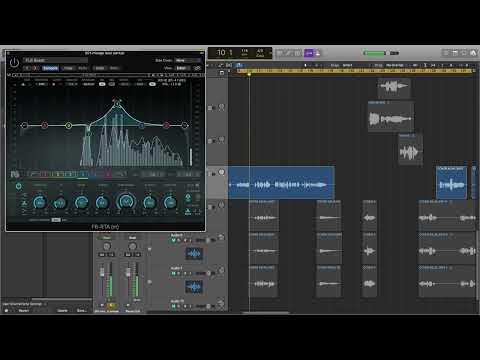Screen dimensions: 480x360
Task: Select the long blue selected audio region
Action: [x=282, y=183]
